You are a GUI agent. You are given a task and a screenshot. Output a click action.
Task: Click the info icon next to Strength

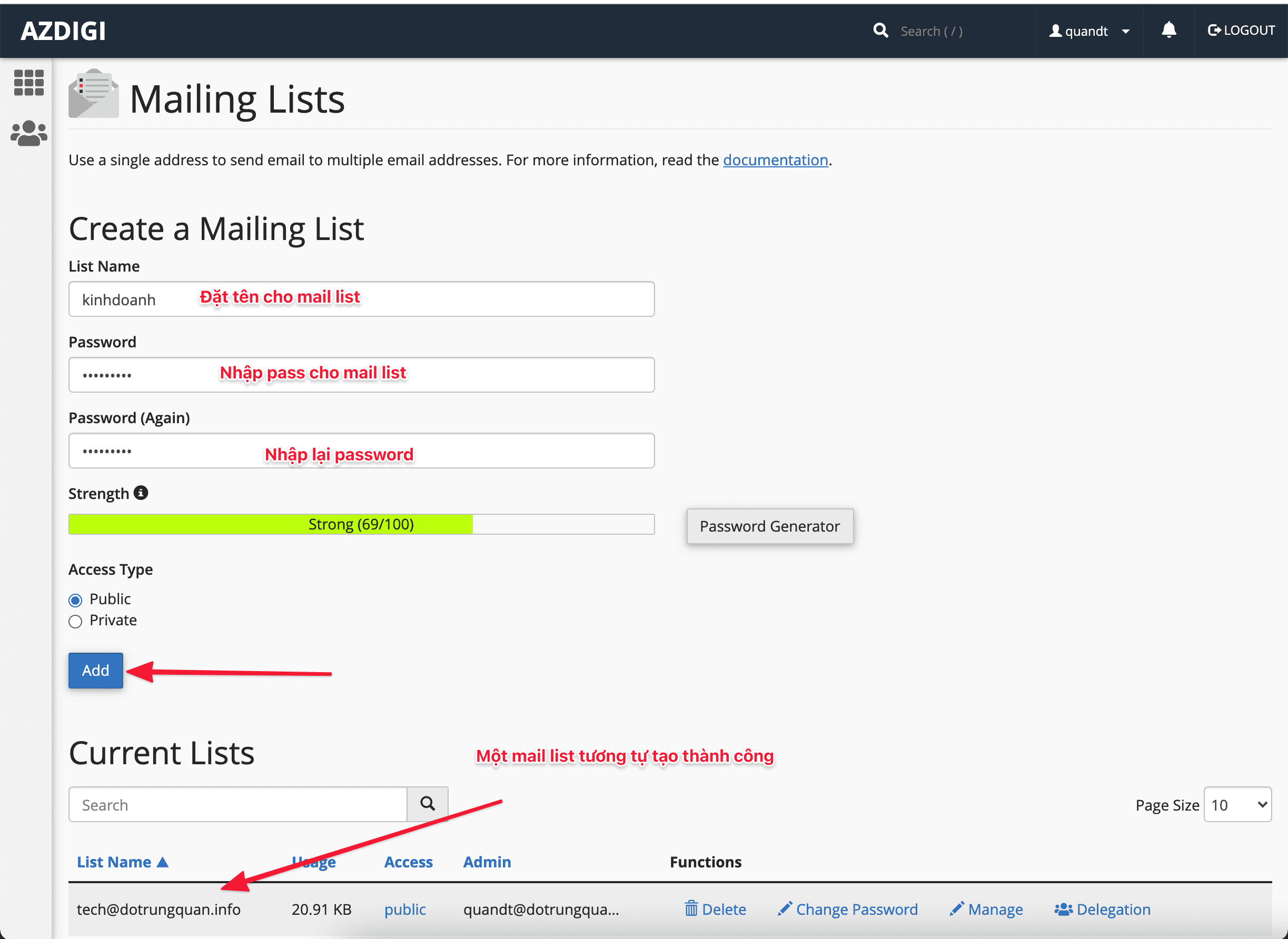point(141,492)
